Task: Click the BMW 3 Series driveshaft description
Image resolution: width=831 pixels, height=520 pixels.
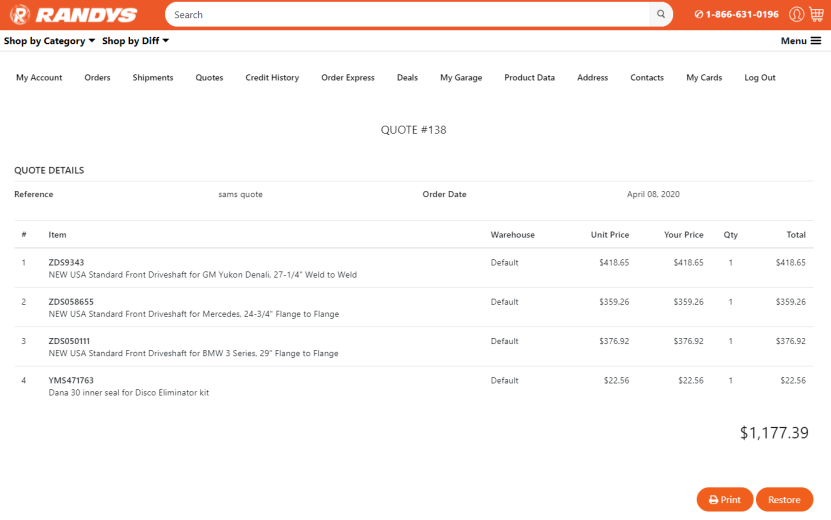Action: (x=193, y=353)
